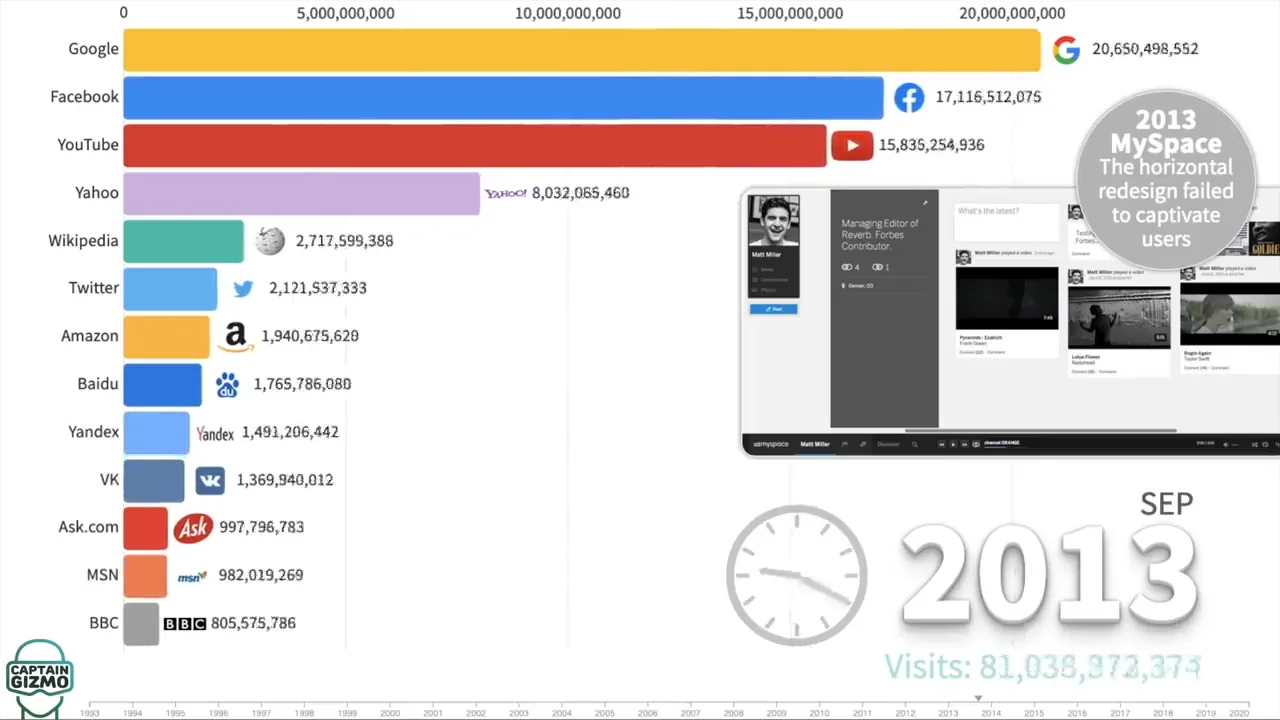Click the 'BBC' axis label
This screenshot has width=1280, height=720.
coord(104,623)
